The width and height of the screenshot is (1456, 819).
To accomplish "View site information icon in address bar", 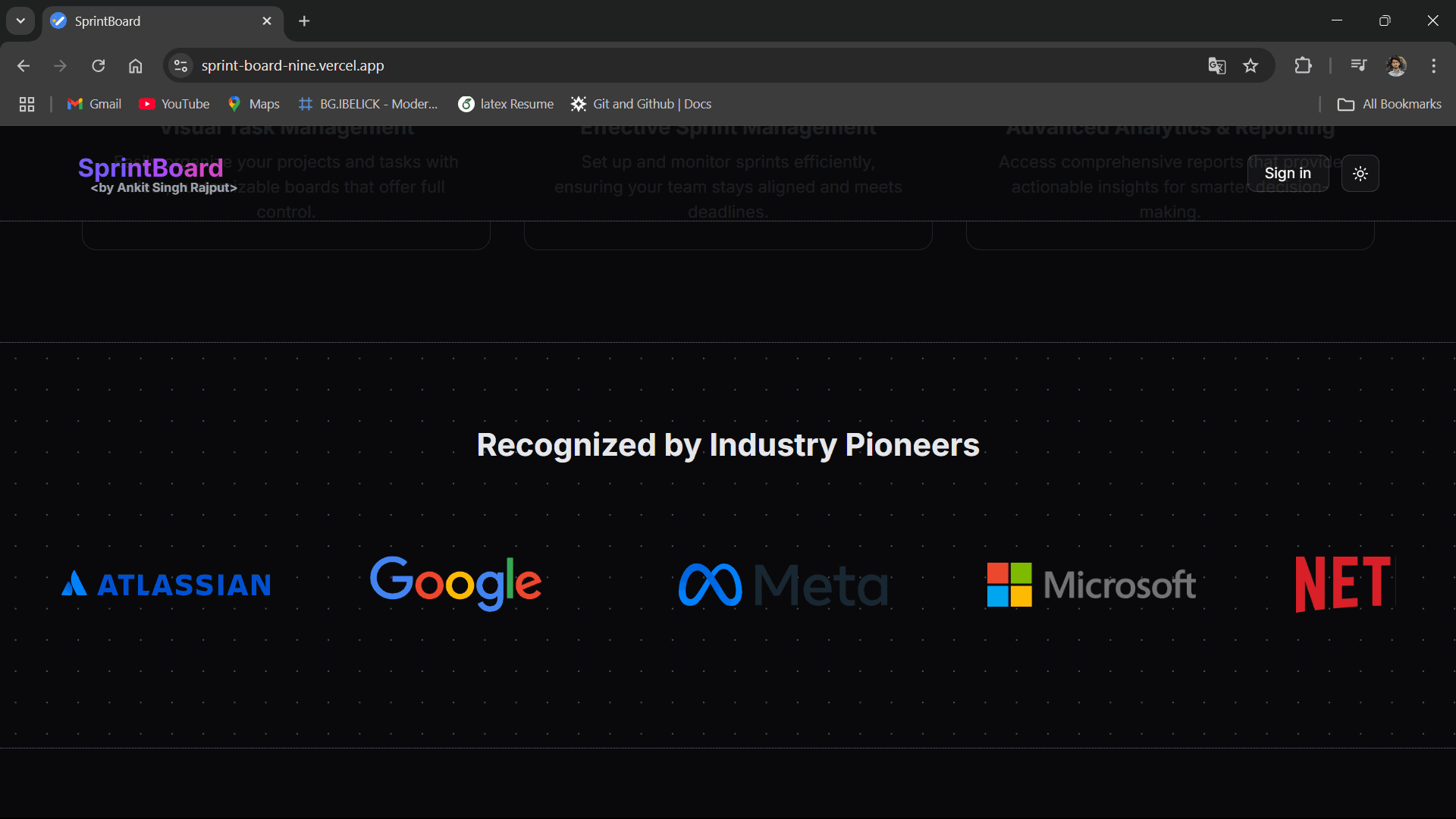I will click(180, 66).
